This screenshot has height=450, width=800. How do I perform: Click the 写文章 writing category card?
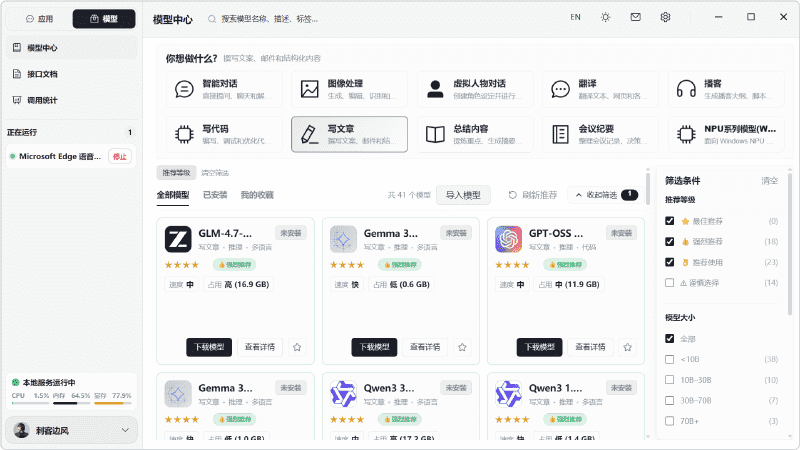(349, 135)
